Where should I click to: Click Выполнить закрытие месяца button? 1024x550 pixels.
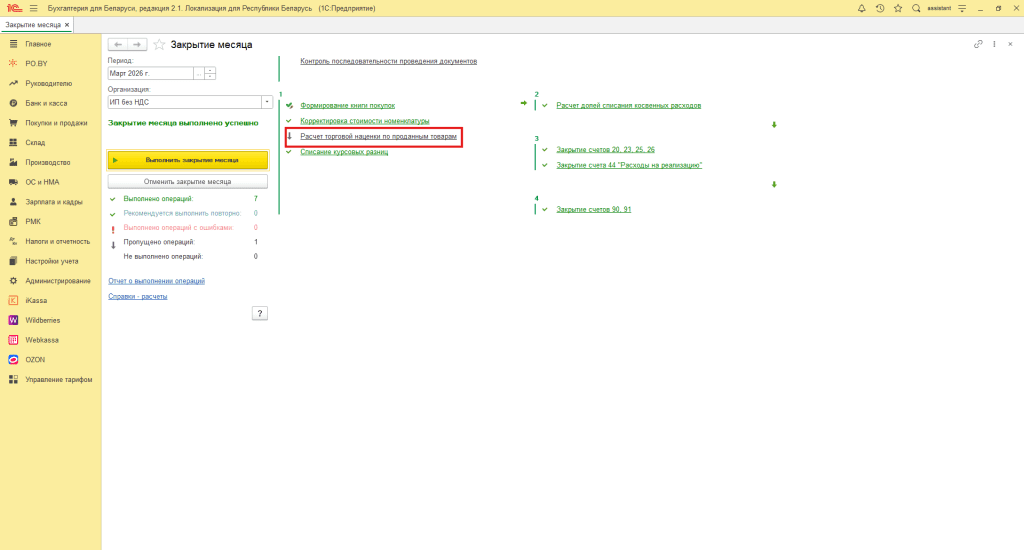click(x=188, y=160)
